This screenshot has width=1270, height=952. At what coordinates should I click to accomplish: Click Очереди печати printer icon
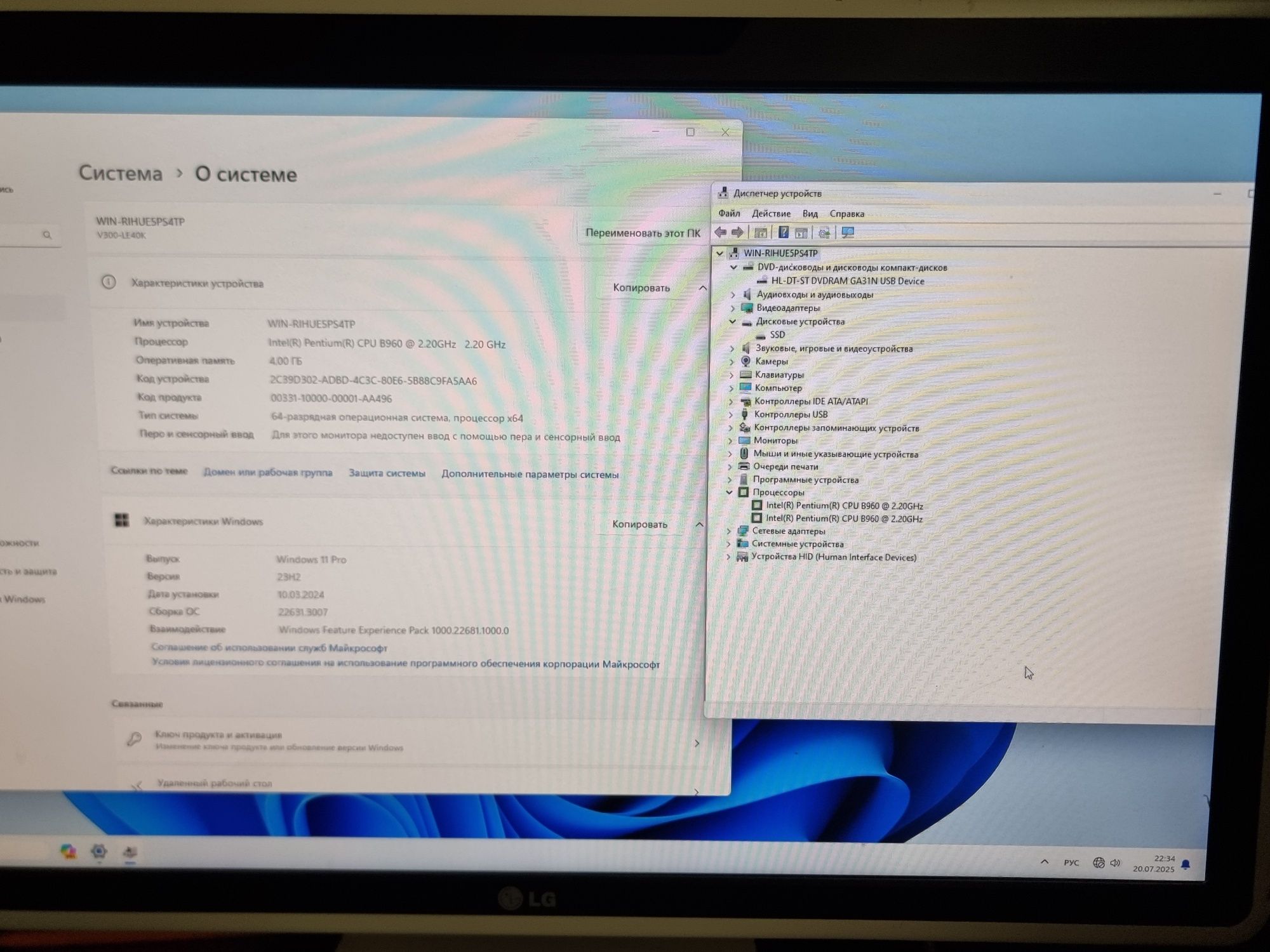point(744,466)
